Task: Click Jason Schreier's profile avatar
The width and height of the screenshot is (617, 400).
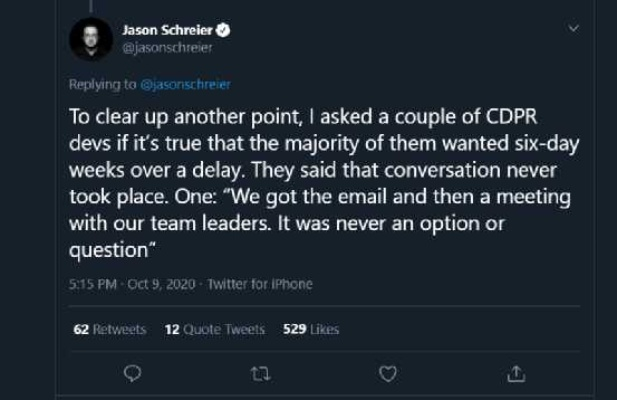Action: point(90,38)
